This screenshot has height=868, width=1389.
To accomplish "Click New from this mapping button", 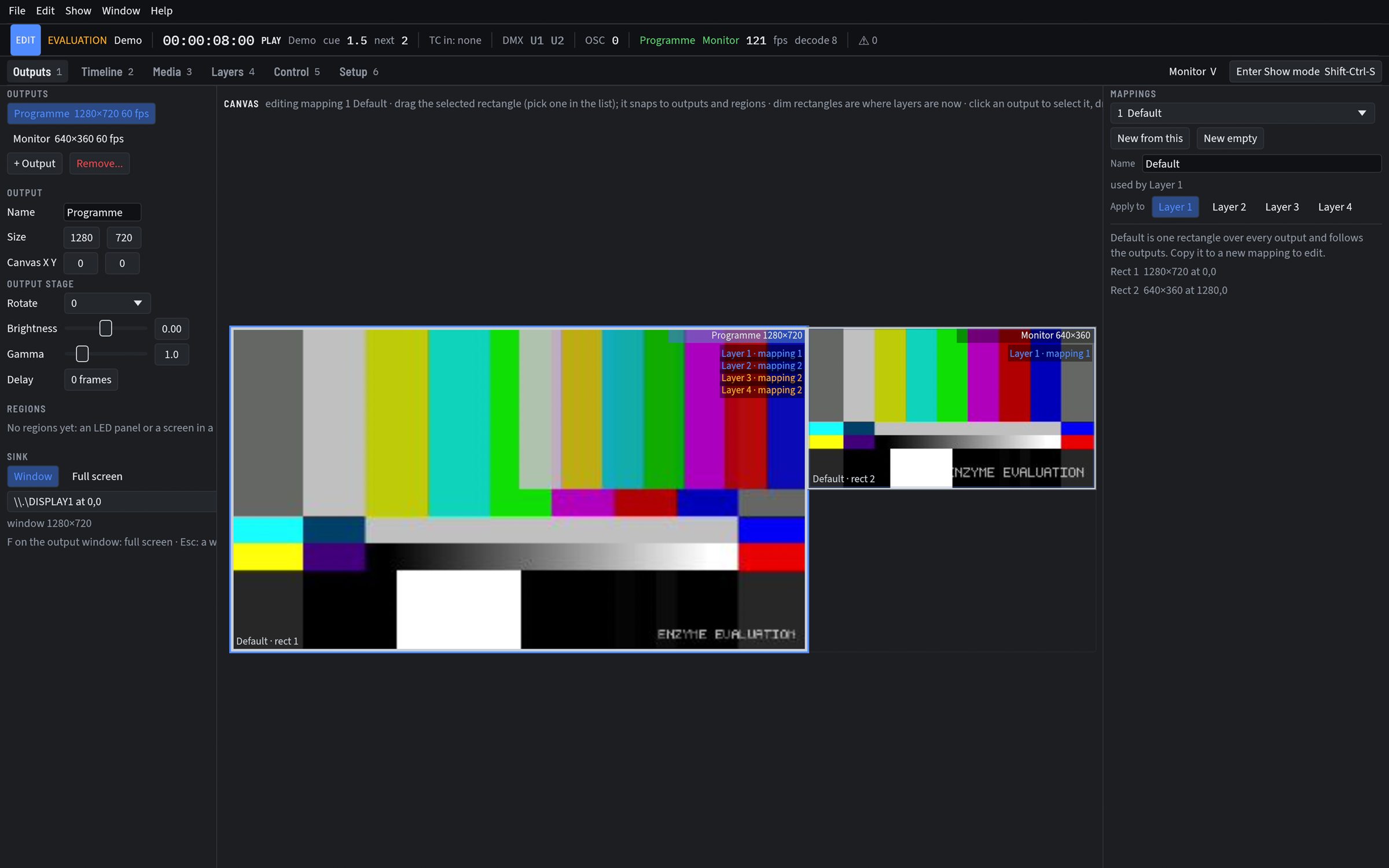I will (x=1150, y=138).
